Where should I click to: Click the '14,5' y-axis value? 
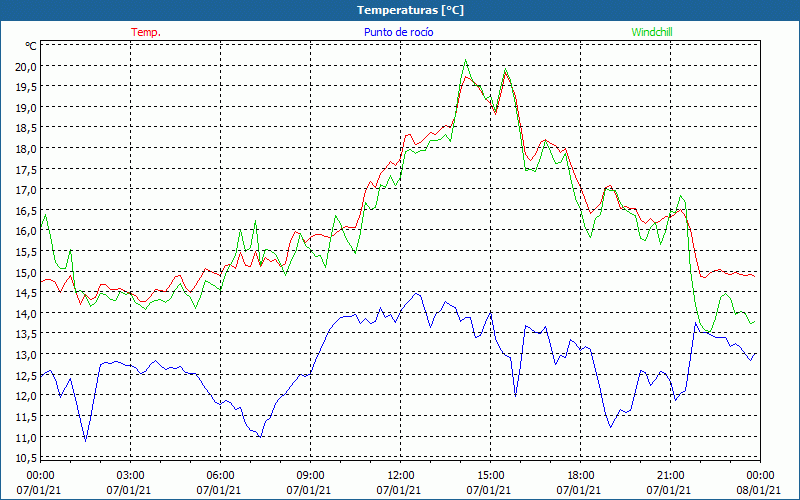pyautogui.click(x=27, y=293)
